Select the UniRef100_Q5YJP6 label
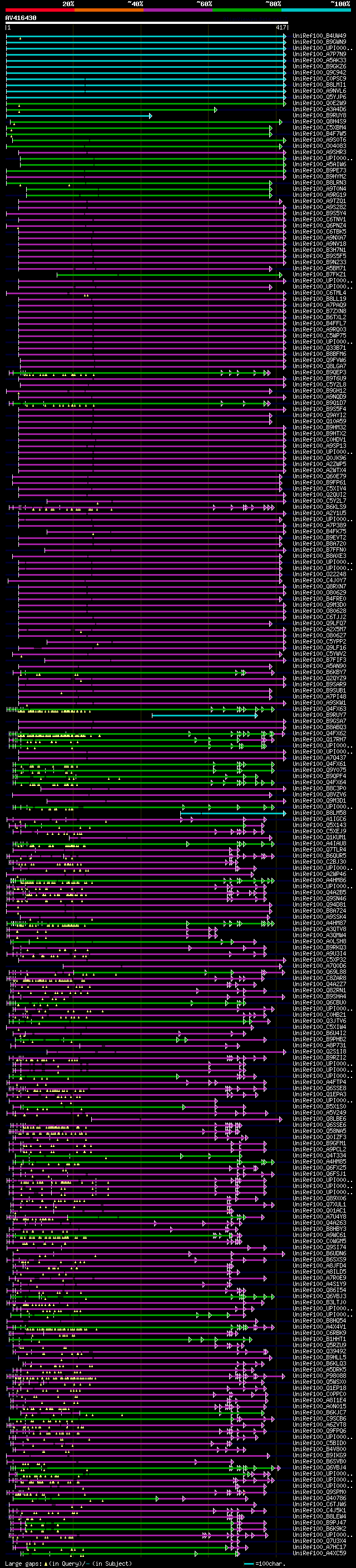Viewport: 356px width, 1568px height. point(319,97)
